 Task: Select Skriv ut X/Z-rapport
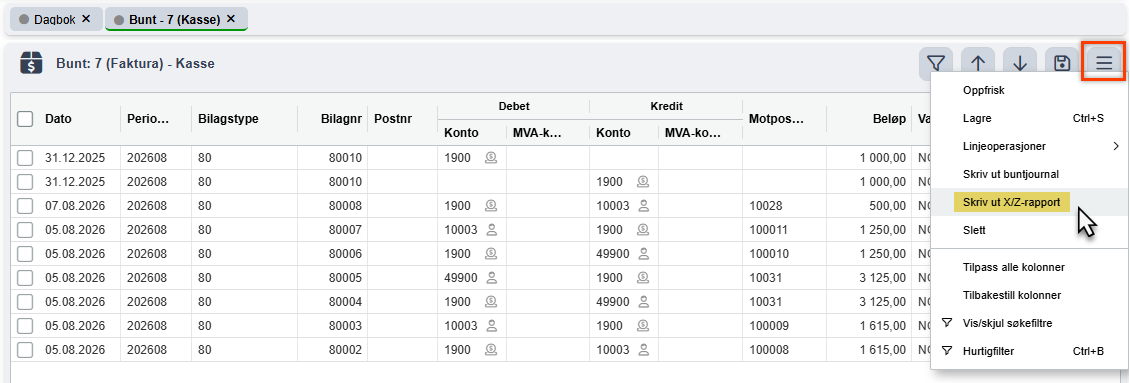pyautogui.click(x=1029, y=202)
